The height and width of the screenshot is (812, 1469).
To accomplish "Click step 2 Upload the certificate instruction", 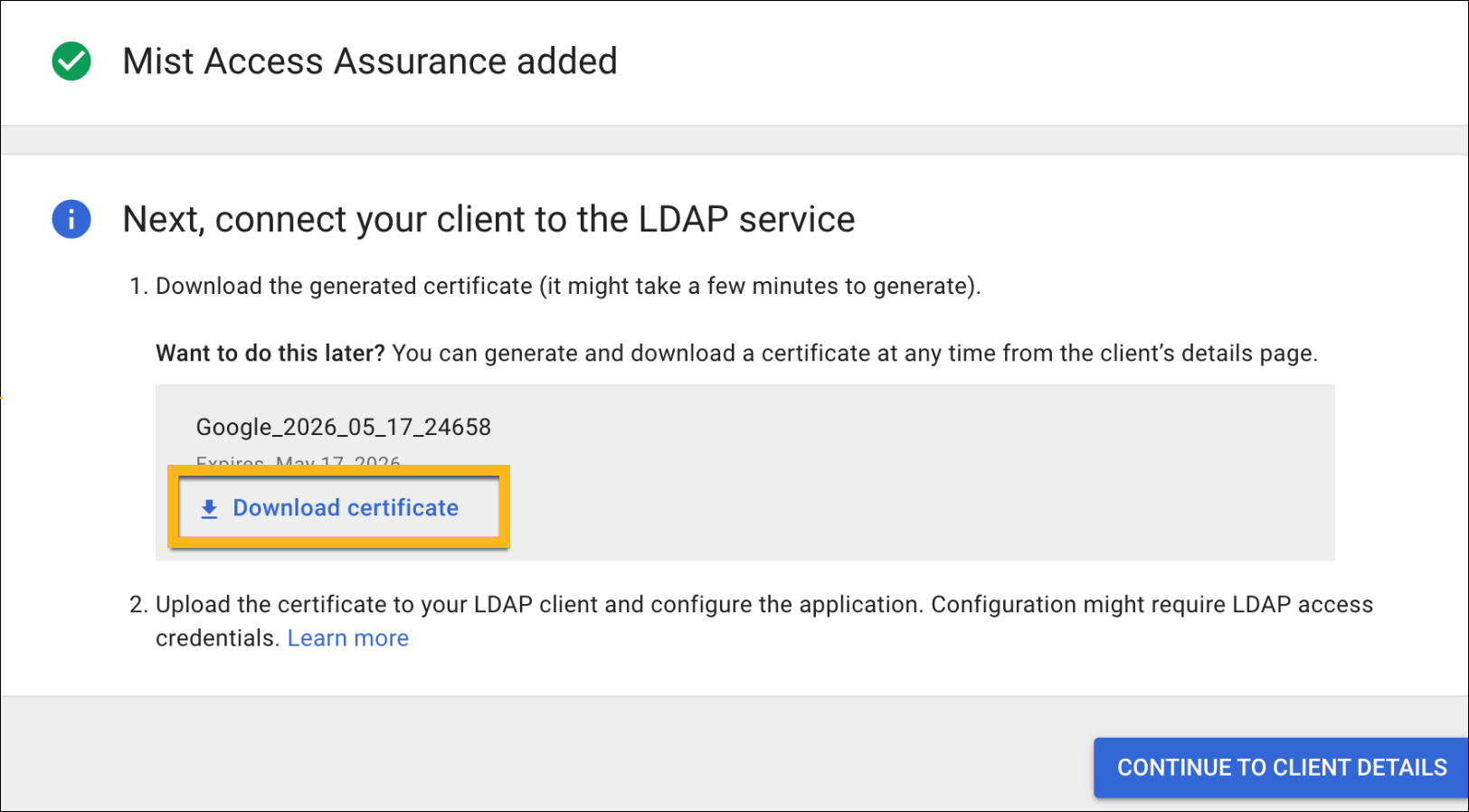I will point(764,605).
